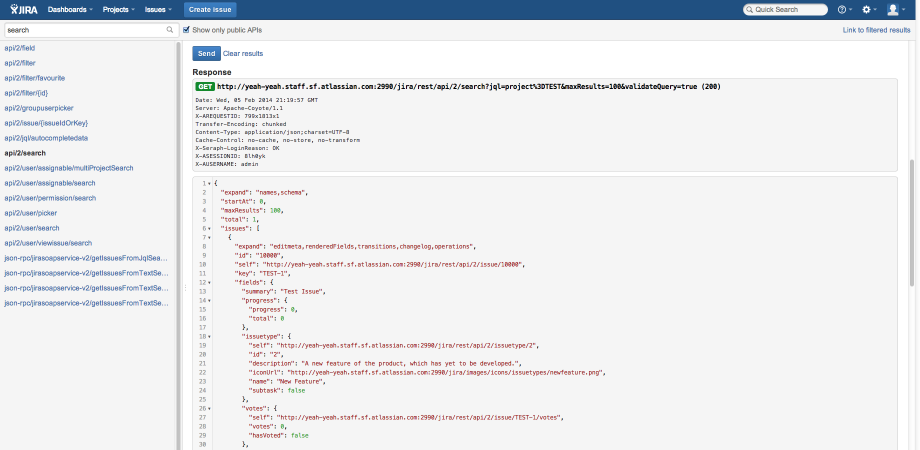This screenshot has height=450, width=920.
Task: Open Link to filtered results
Action: click(x=877, y=30)
